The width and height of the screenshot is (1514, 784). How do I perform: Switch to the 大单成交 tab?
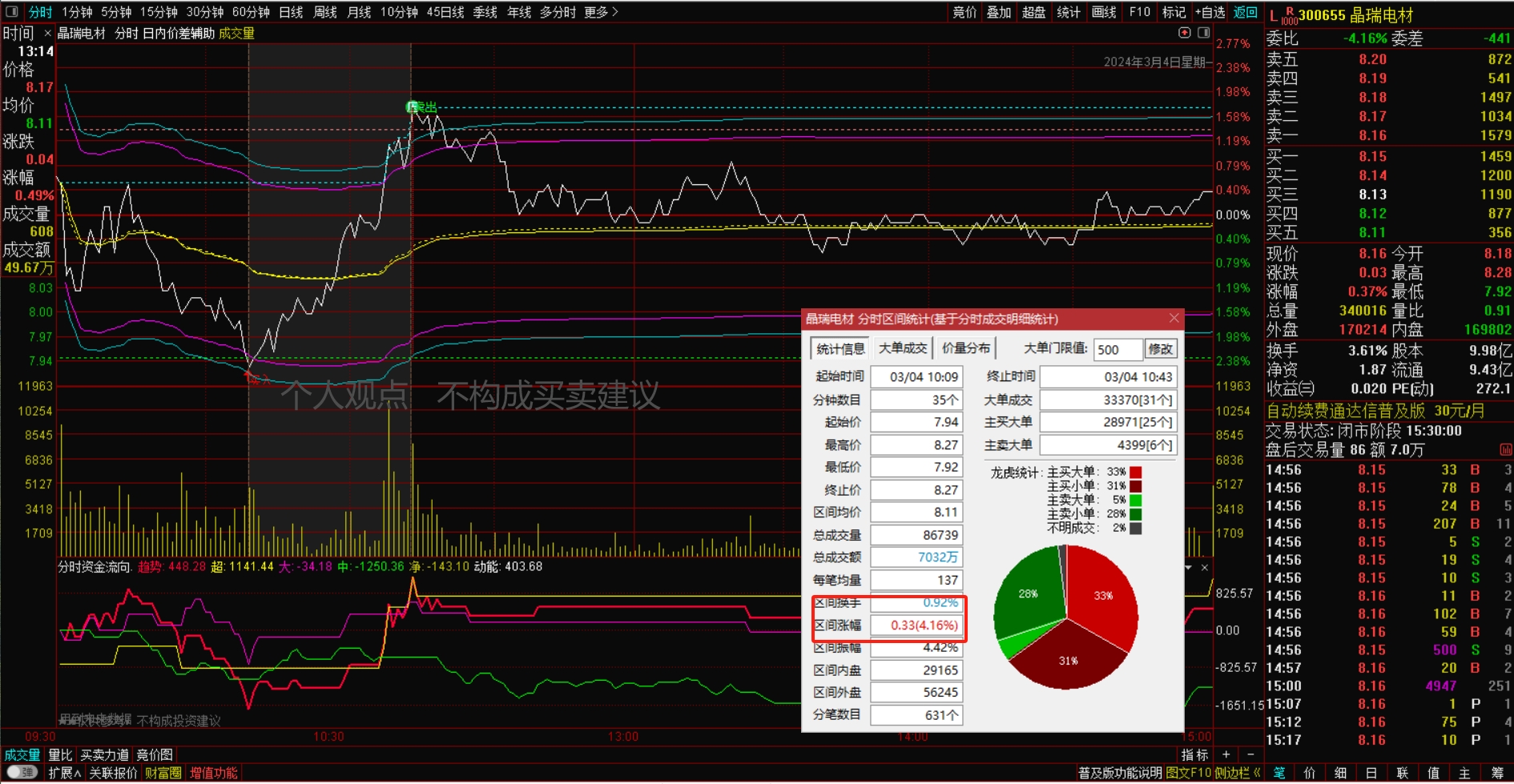click(902, 348)
